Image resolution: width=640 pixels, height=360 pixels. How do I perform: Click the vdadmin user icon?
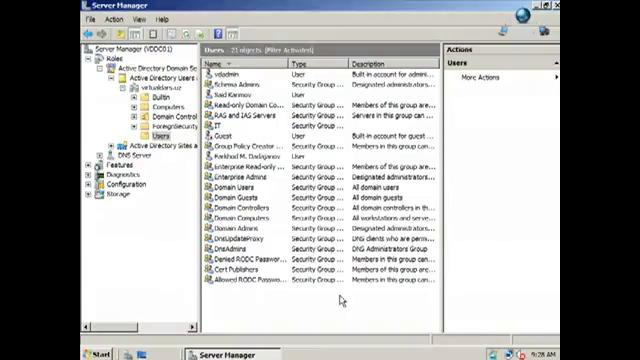tap(209, 74)
